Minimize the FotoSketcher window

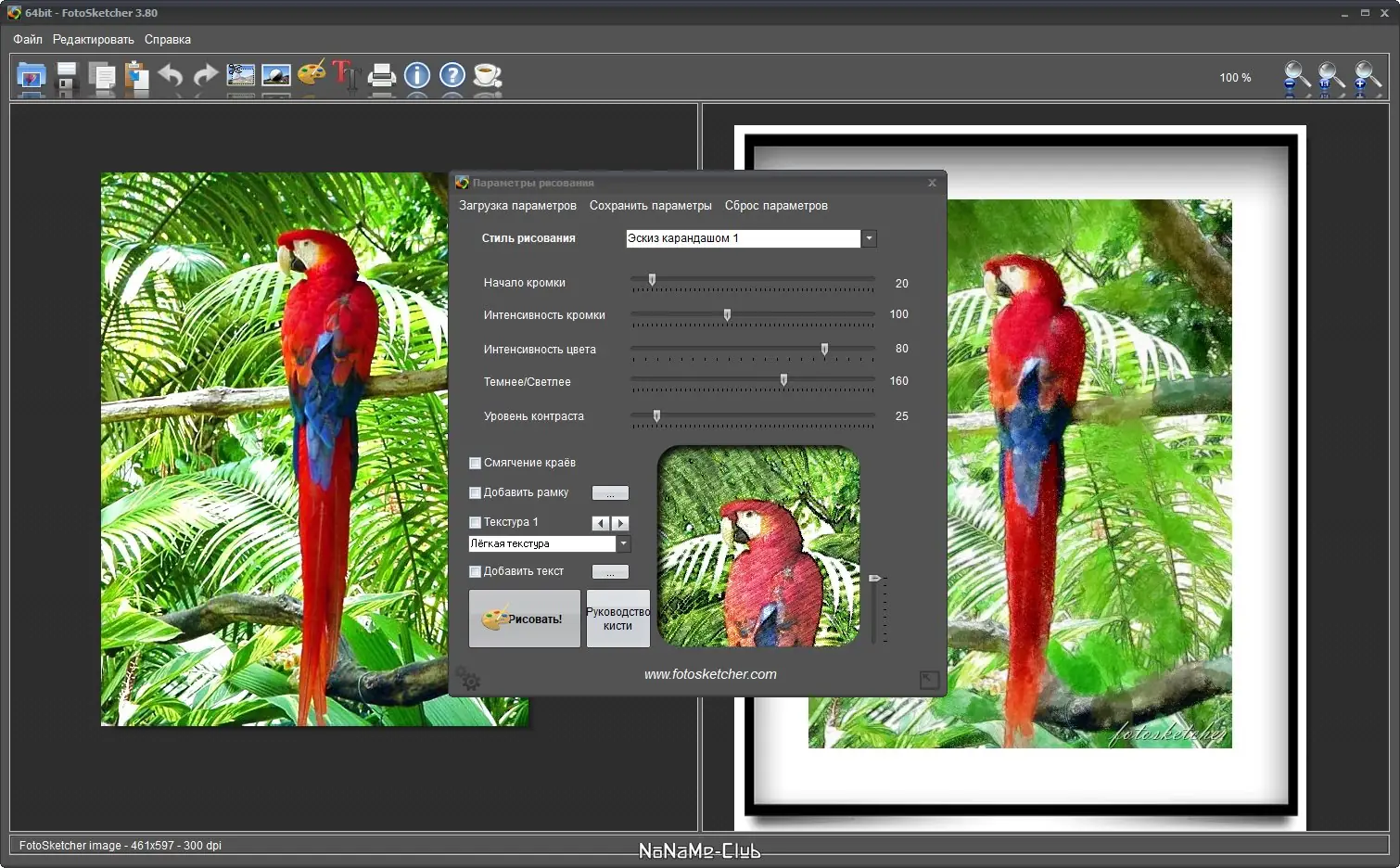pyautogui.click(x=1344, y=13)
